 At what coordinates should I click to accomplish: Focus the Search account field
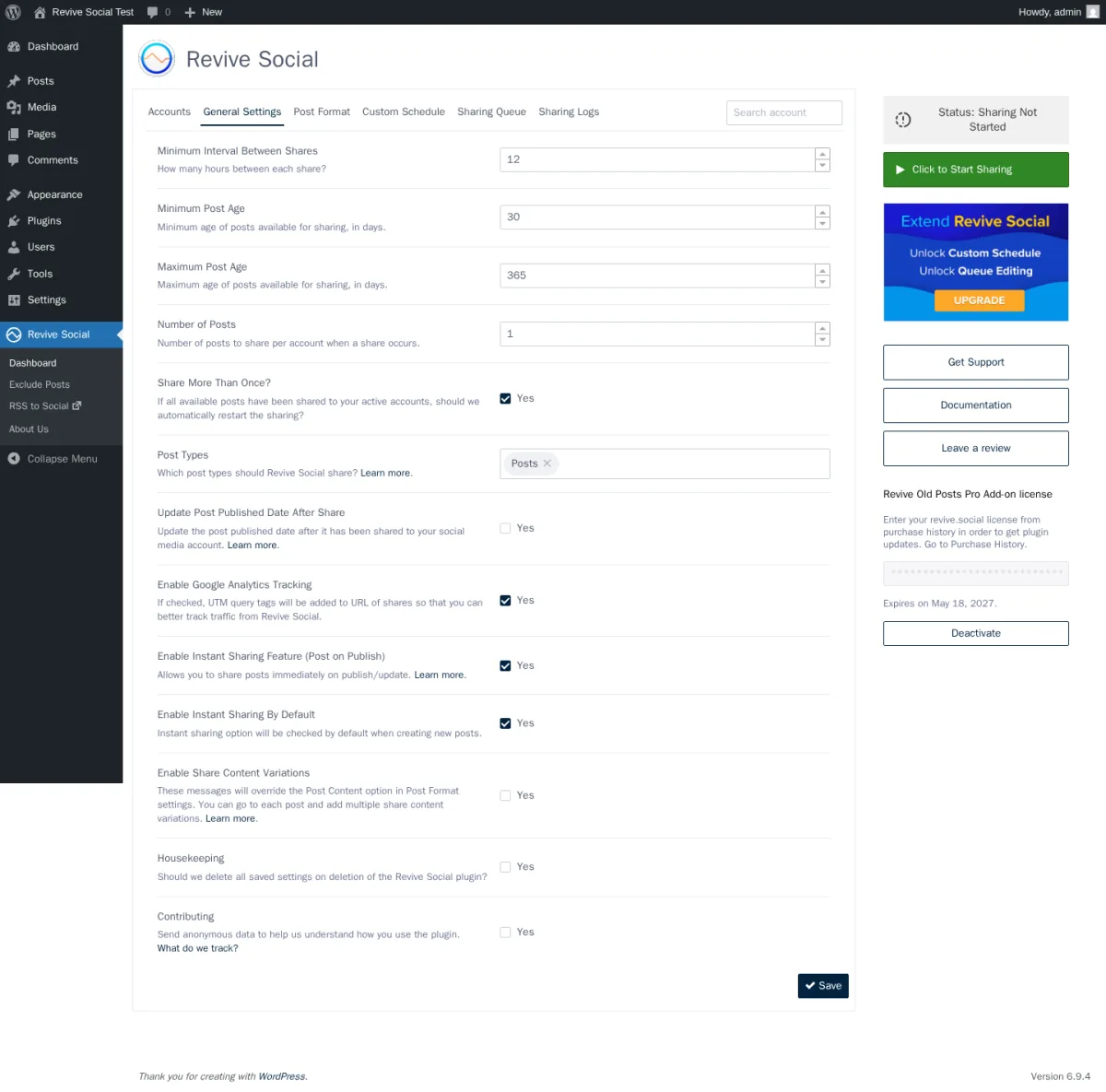coord(784,112)
